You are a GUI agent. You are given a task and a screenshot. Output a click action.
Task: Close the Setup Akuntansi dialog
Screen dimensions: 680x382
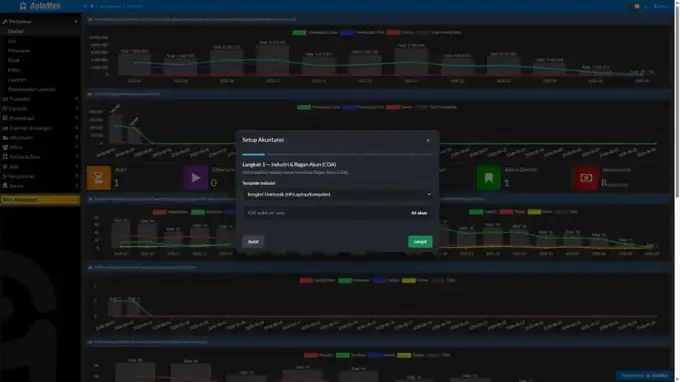tap(428, 140)
